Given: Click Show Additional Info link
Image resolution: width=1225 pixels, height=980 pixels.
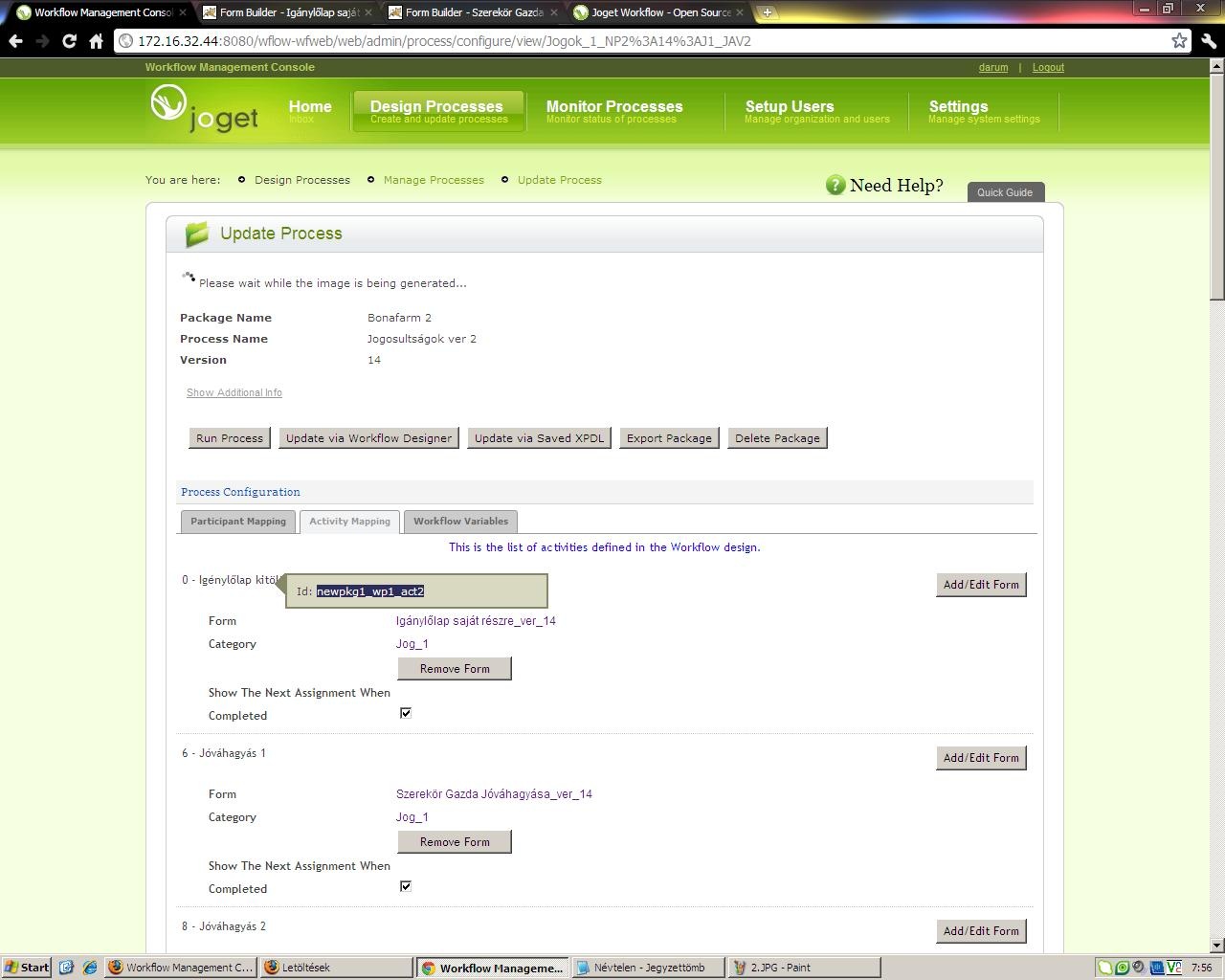Looking at the screenshot, I should click(234, 392).
